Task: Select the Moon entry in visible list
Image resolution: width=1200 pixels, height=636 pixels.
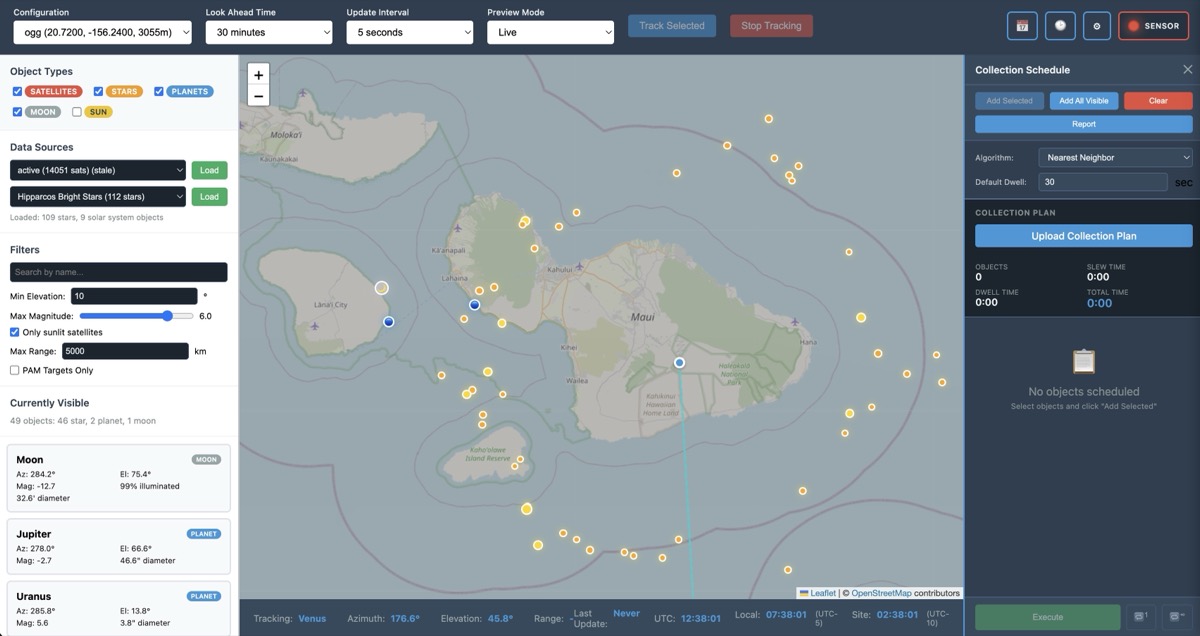Action: (118, 478)
